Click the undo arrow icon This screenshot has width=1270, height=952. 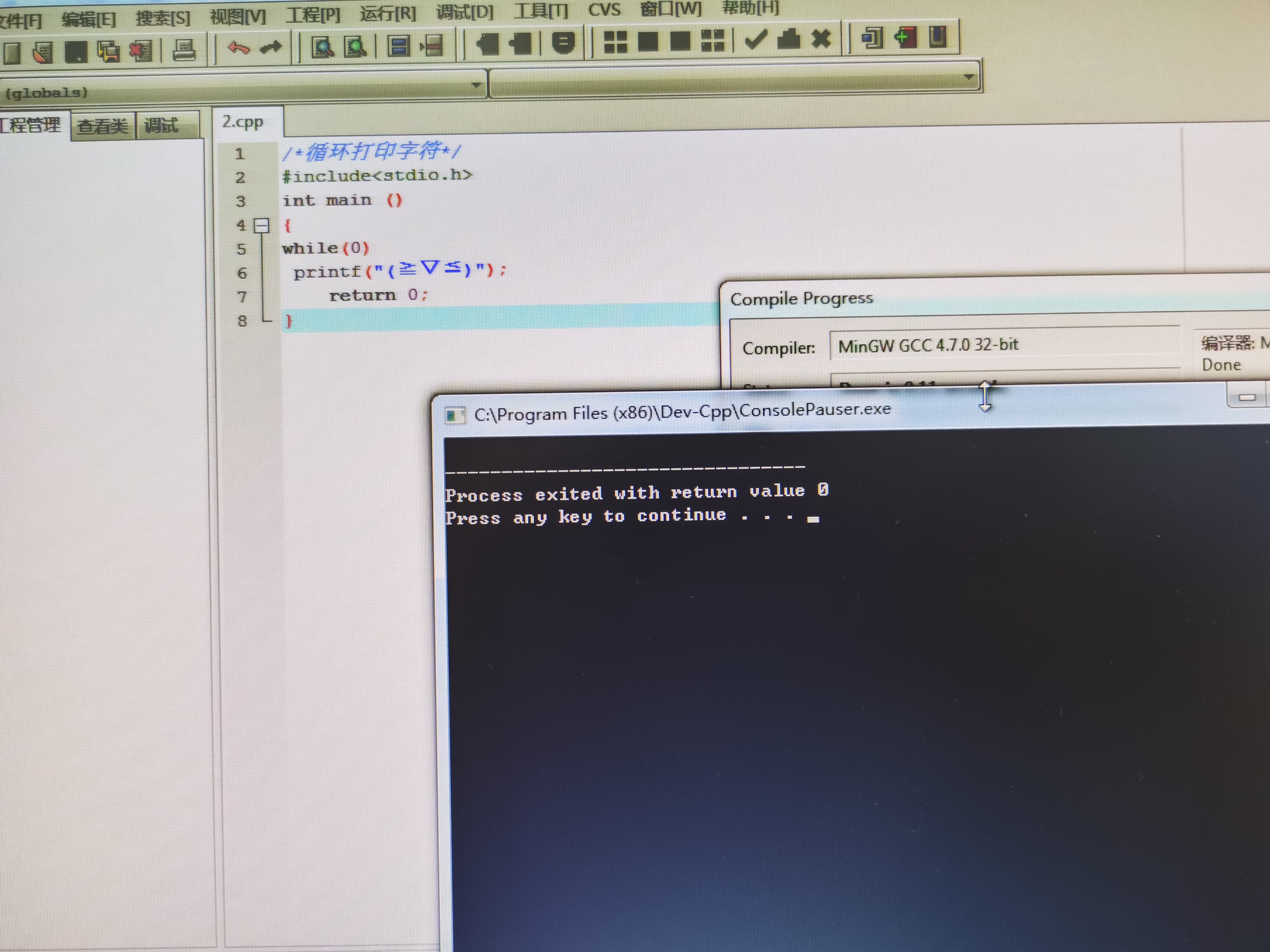[238, 48]
